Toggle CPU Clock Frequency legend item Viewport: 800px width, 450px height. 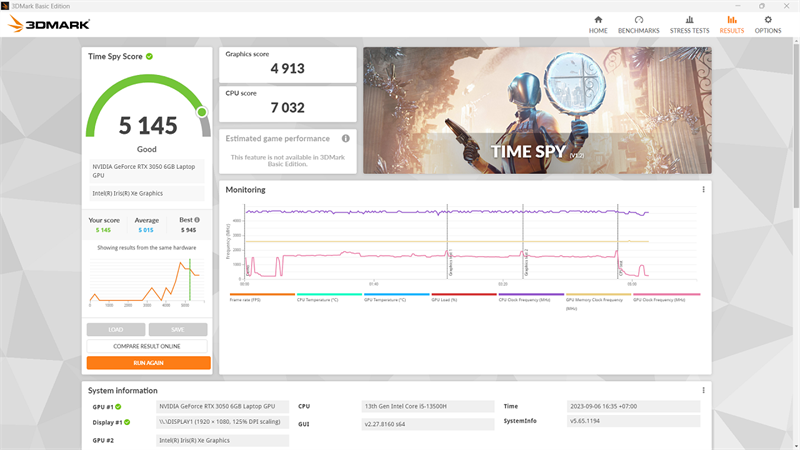[x=531, y=297]
